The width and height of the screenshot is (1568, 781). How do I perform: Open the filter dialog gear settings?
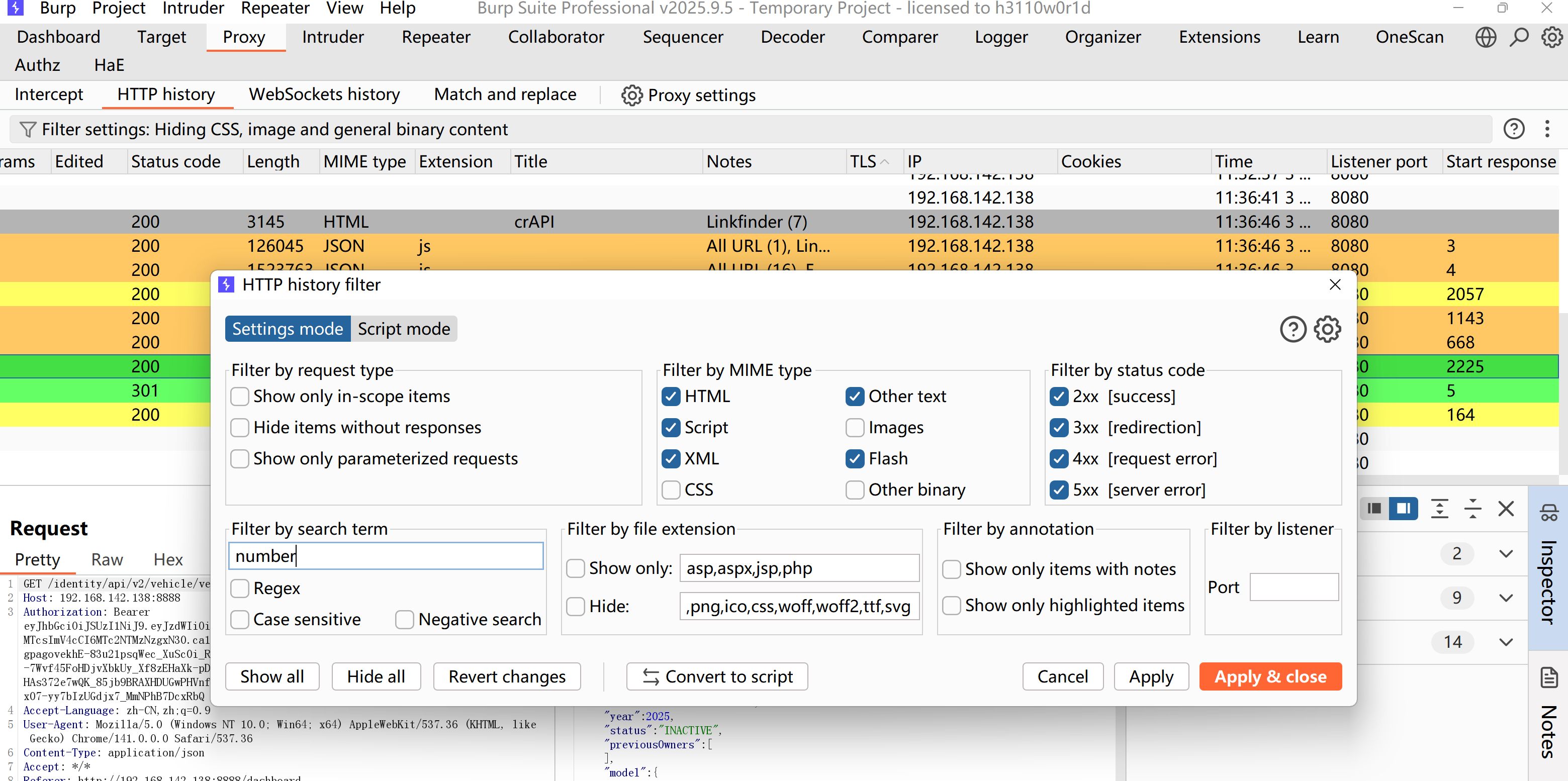coord(1327,329)
